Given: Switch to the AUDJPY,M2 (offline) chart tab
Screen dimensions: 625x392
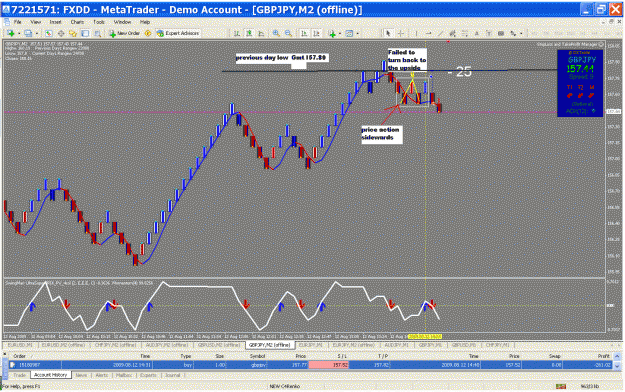Looking at the screenshot, I should coord(167,345).
